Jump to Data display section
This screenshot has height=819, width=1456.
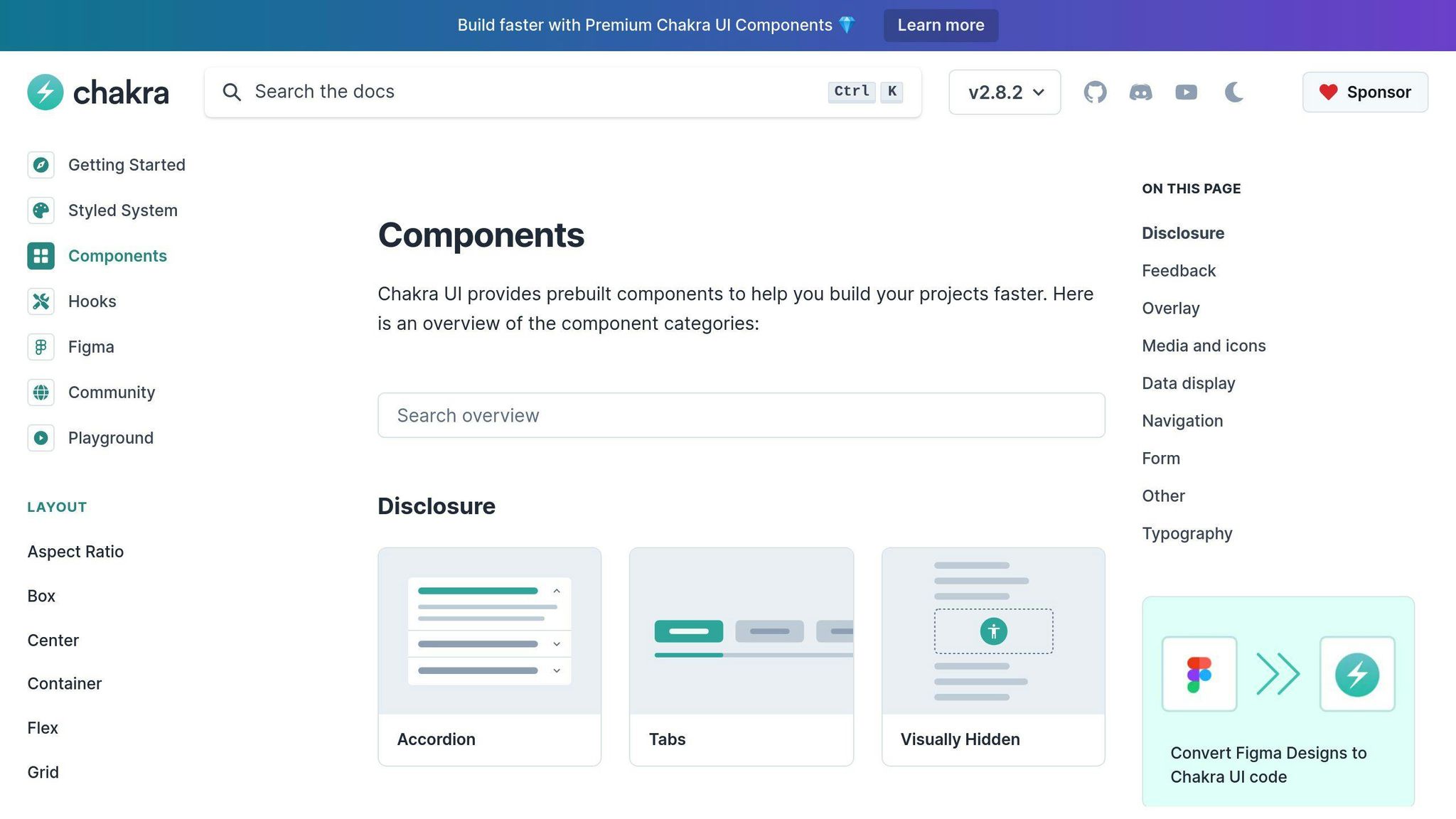[x=1189, y=384]
